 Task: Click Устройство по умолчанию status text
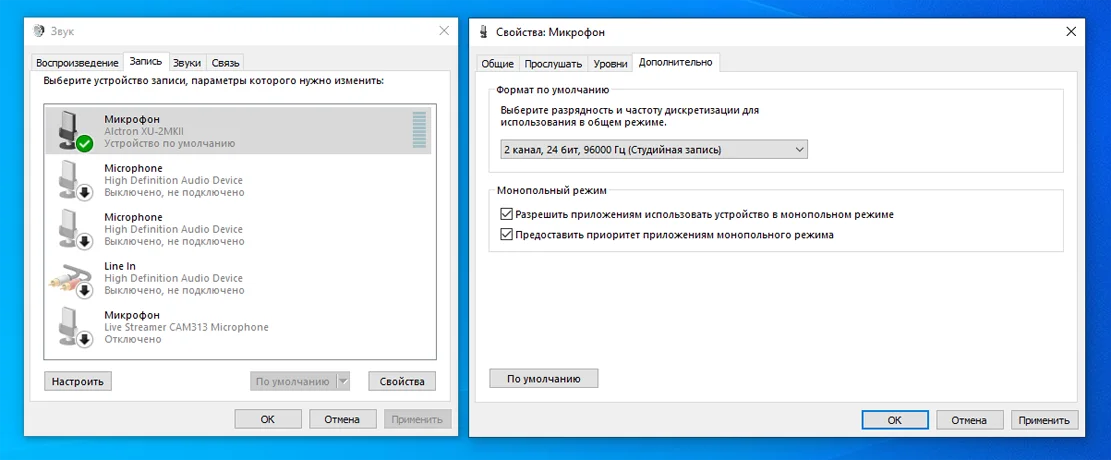(x=169, y=143)
